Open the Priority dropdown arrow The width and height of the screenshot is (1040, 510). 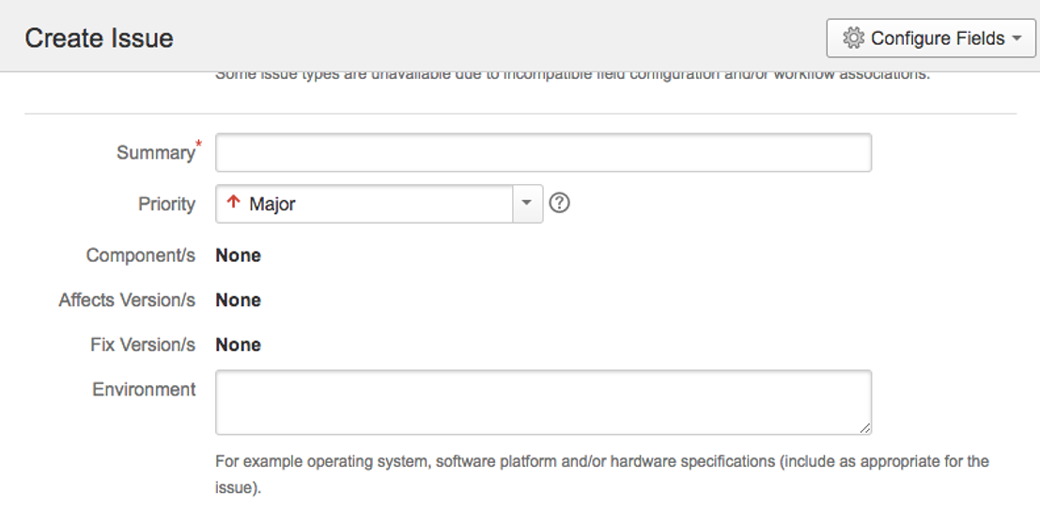(x=527, y=204)
